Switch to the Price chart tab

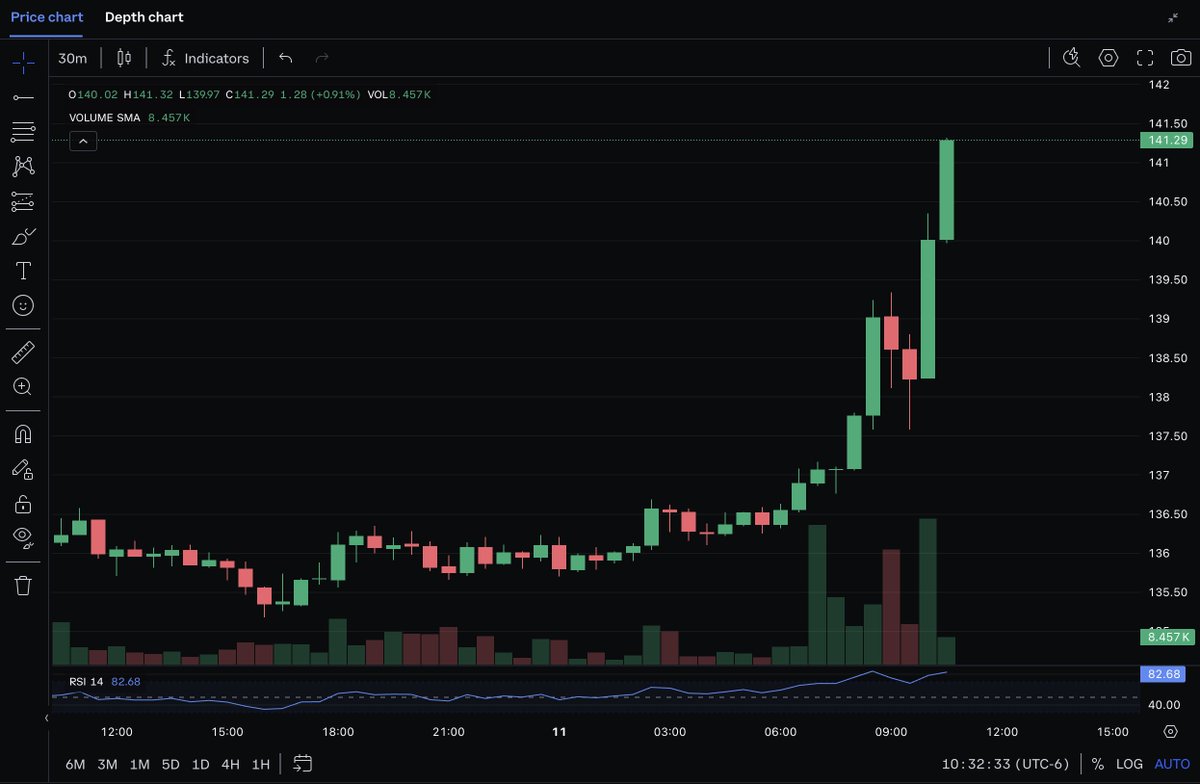47,17
